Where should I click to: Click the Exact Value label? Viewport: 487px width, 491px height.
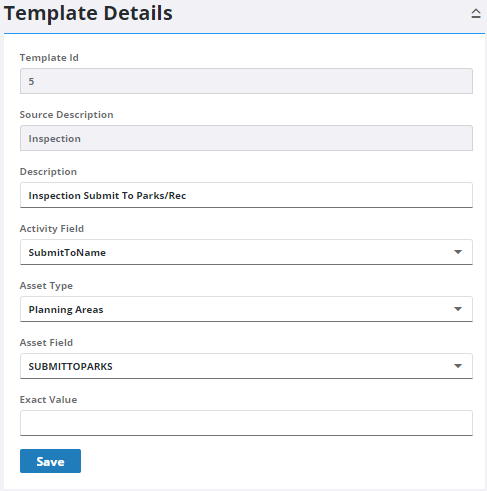[48, 400]
